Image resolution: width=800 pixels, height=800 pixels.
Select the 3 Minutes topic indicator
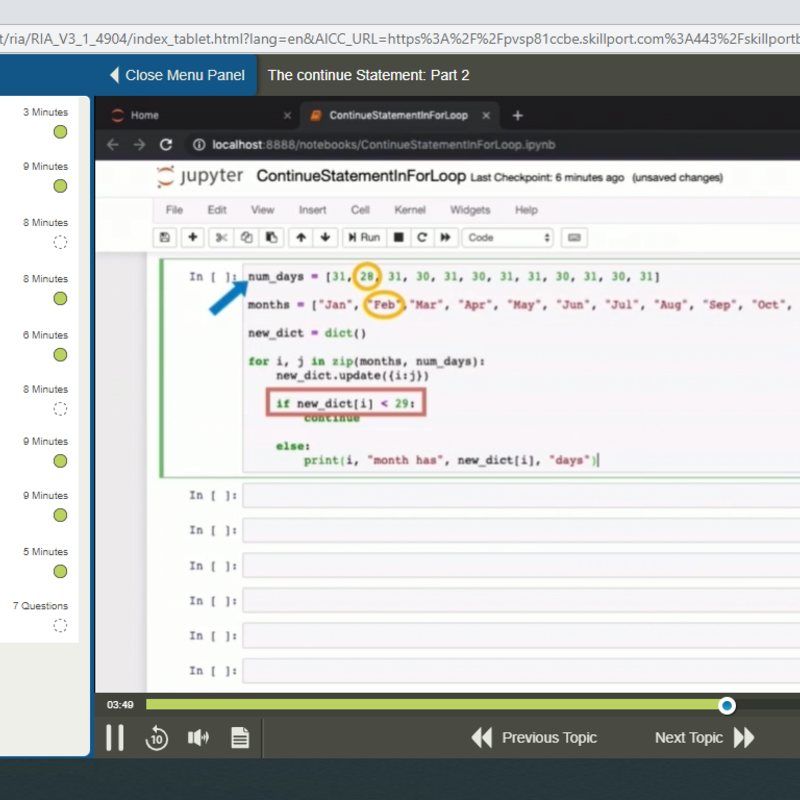tap(60, 132)
